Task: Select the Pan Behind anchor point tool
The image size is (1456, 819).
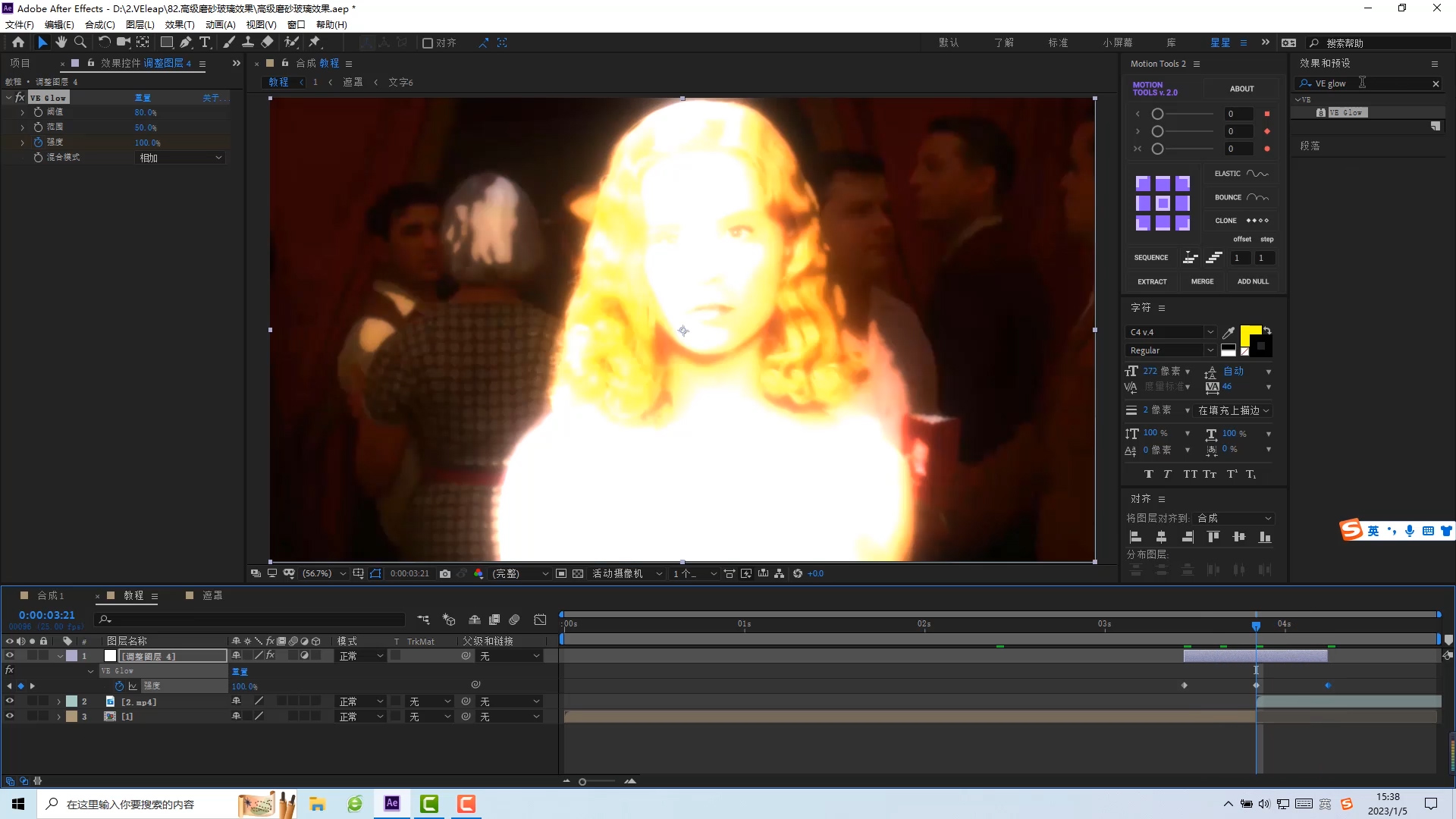Action: point(143,42)
